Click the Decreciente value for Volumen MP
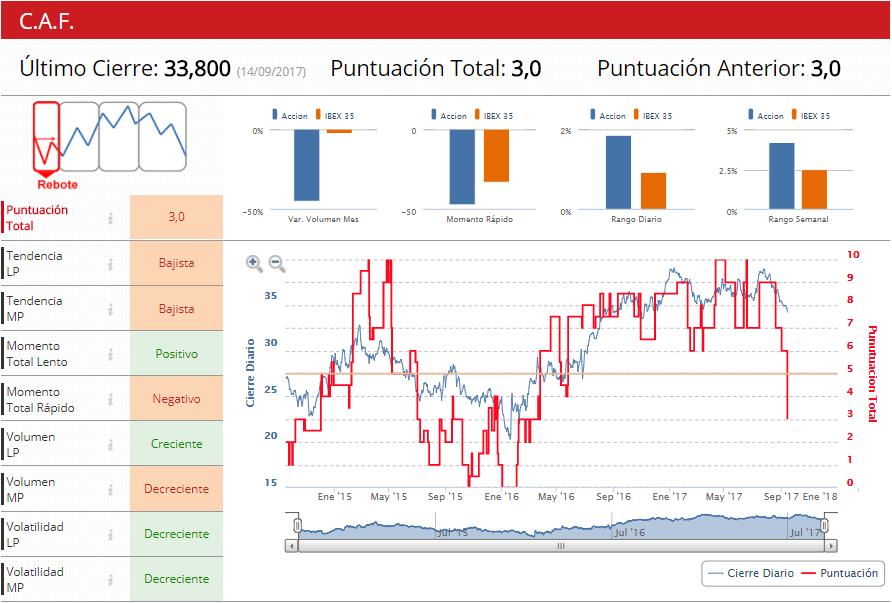Viewport: 892px width, 603px height. (176, 489)
